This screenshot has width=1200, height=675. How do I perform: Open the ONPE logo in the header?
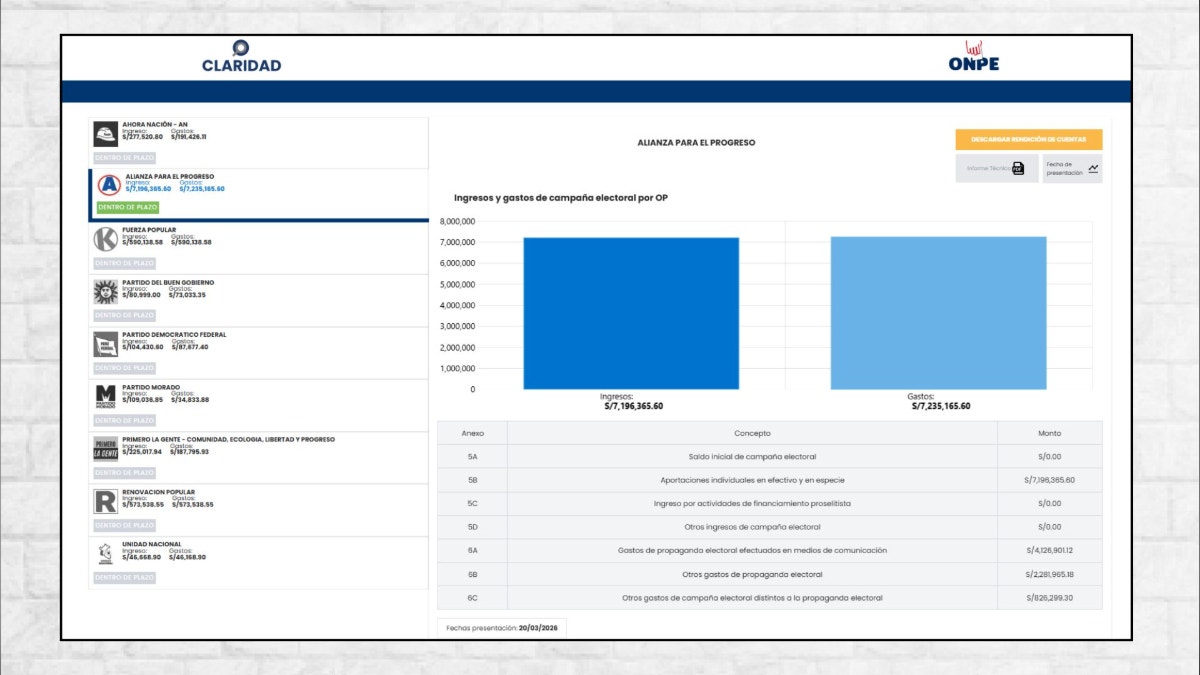coord(974,57)
